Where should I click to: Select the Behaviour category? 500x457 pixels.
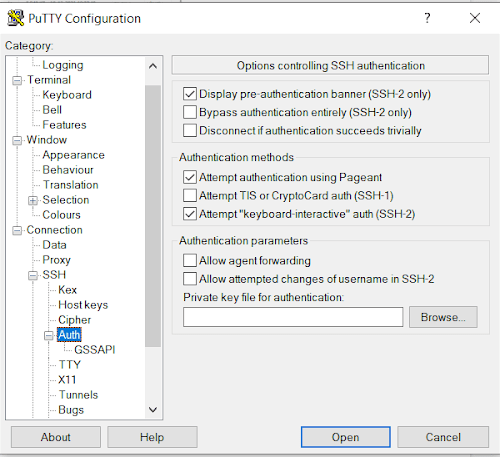point(68,170)
